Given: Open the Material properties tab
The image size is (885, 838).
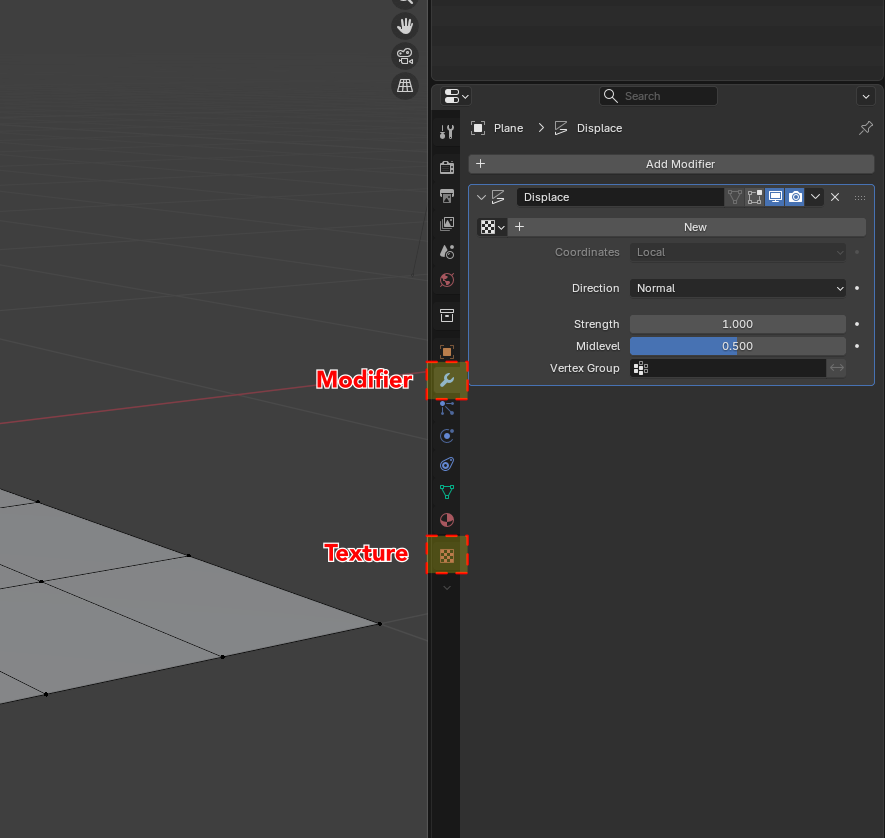Looking at the screenshot, I should (x=446, y=520).
